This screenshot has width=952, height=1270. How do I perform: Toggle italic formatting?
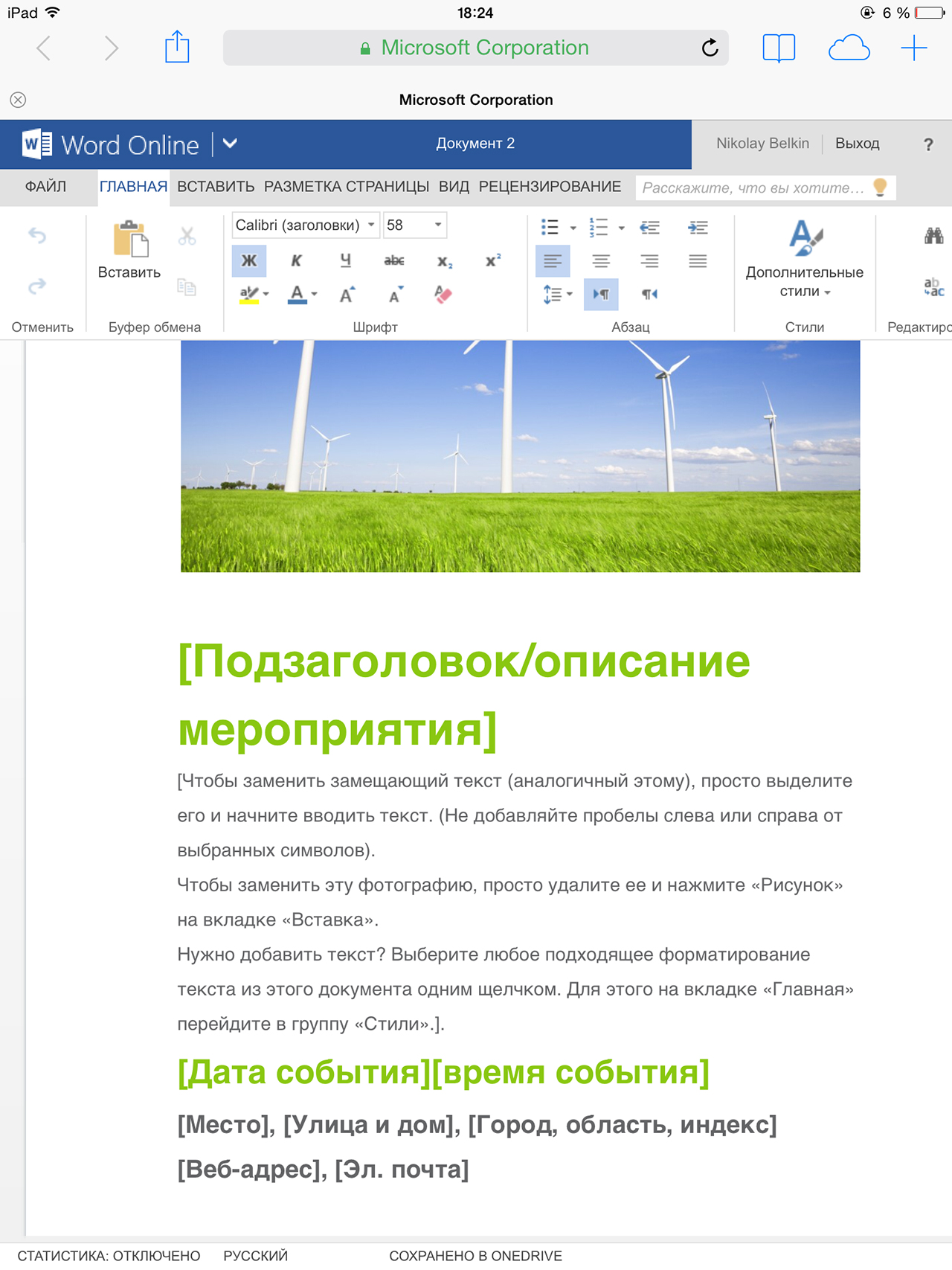coord(297,260)
